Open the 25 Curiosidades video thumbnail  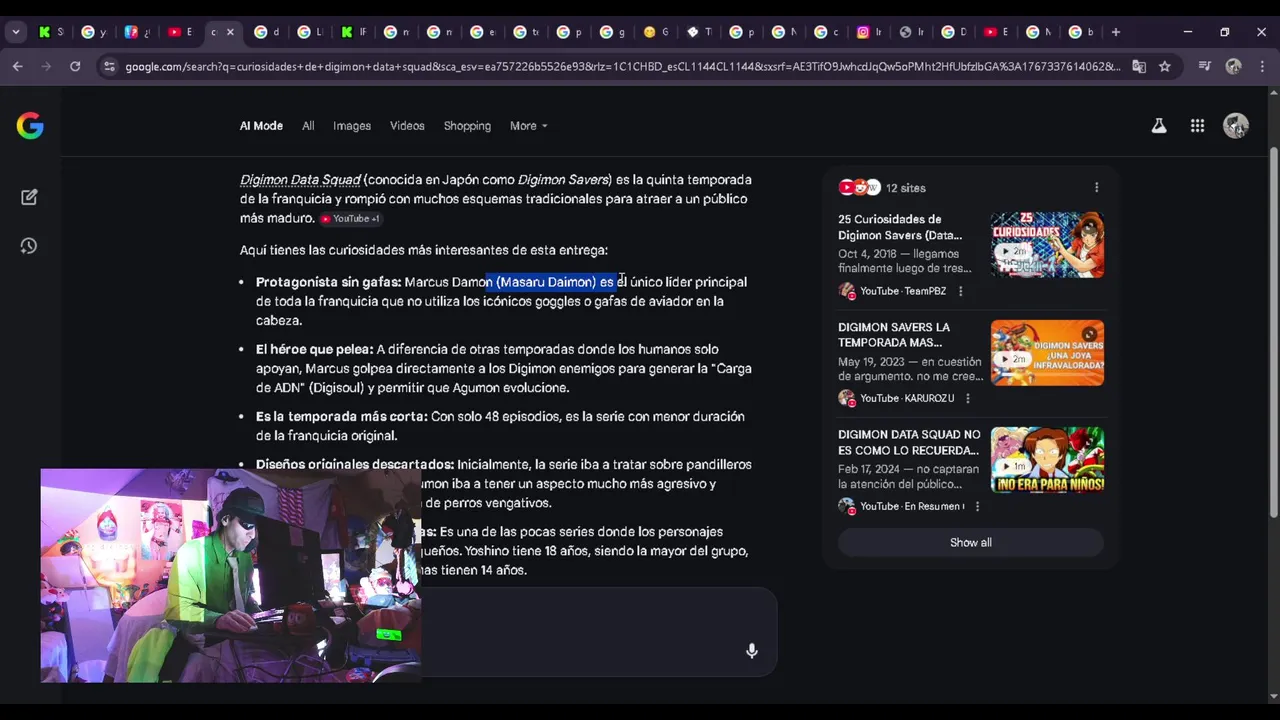[1047, 245]
